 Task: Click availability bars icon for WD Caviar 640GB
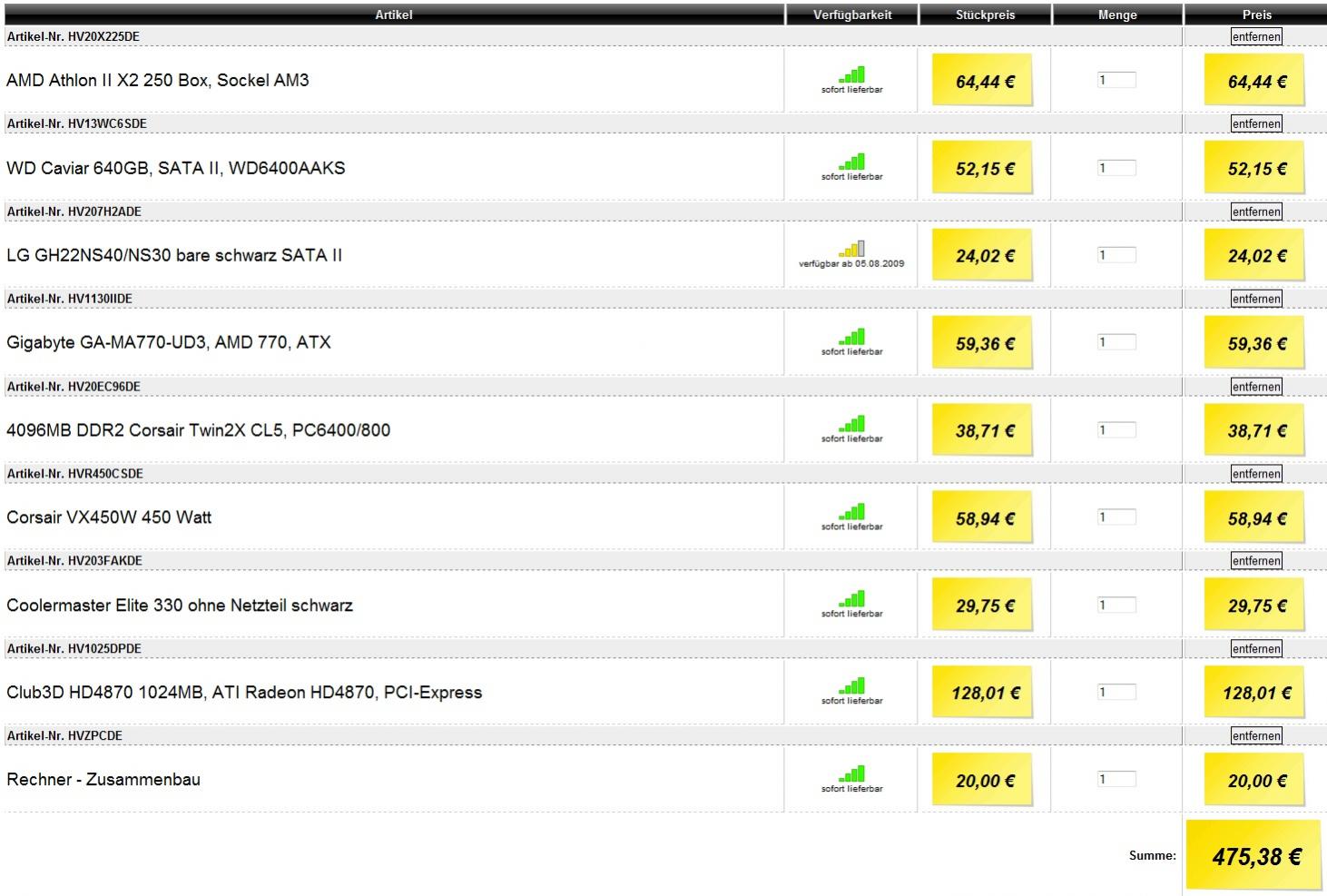coord(852,162)
